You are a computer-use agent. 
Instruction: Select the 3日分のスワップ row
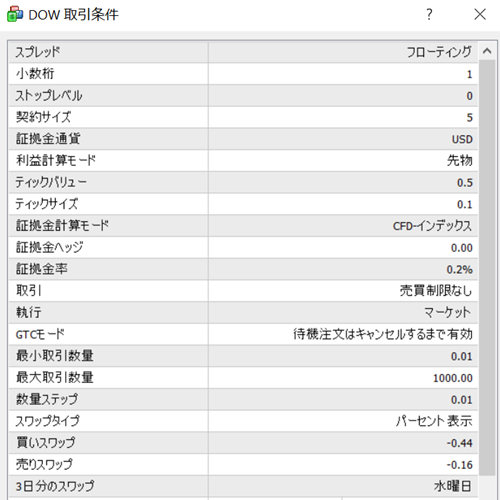tap(243, 486)
